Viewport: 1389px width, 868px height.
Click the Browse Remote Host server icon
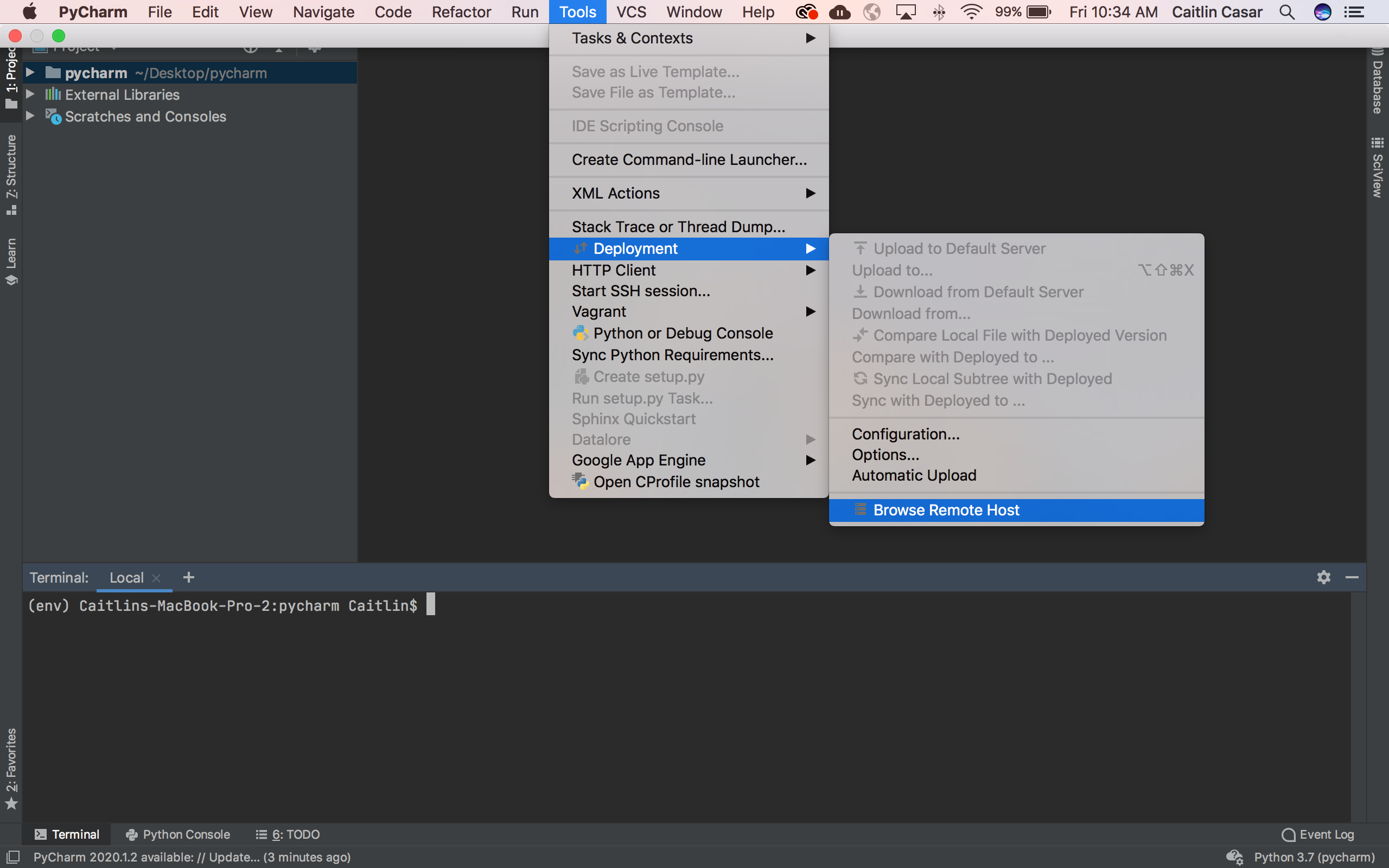pyautogui.click(x=860, y=510)
